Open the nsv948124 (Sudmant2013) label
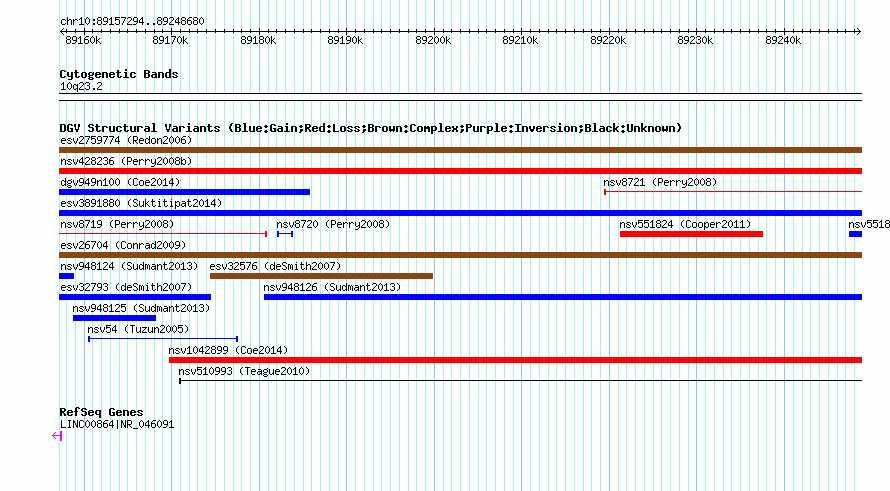 (x=129, y=266)
